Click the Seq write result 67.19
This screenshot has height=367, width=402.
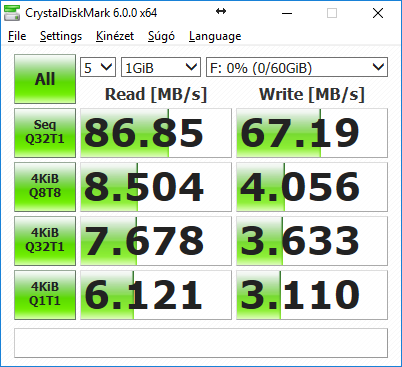312,133
